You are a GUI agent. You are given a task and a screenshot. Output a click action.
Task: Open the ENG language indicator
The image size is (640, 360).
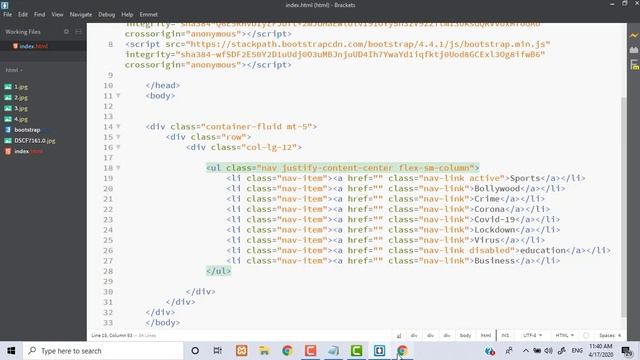[x=577, y=351]
